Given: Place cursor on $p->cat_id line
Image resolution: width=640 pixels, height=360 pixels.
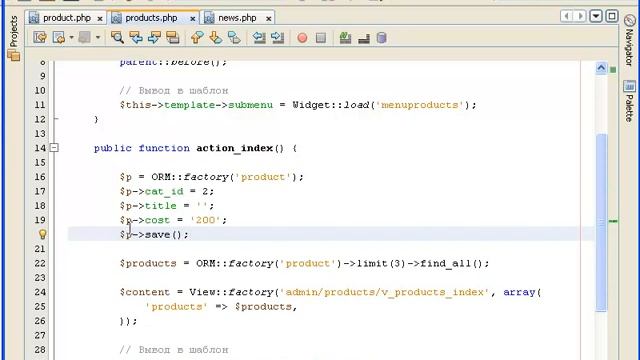Looking at the screenshot, I should pyautogui.click(x=167, y=191).
